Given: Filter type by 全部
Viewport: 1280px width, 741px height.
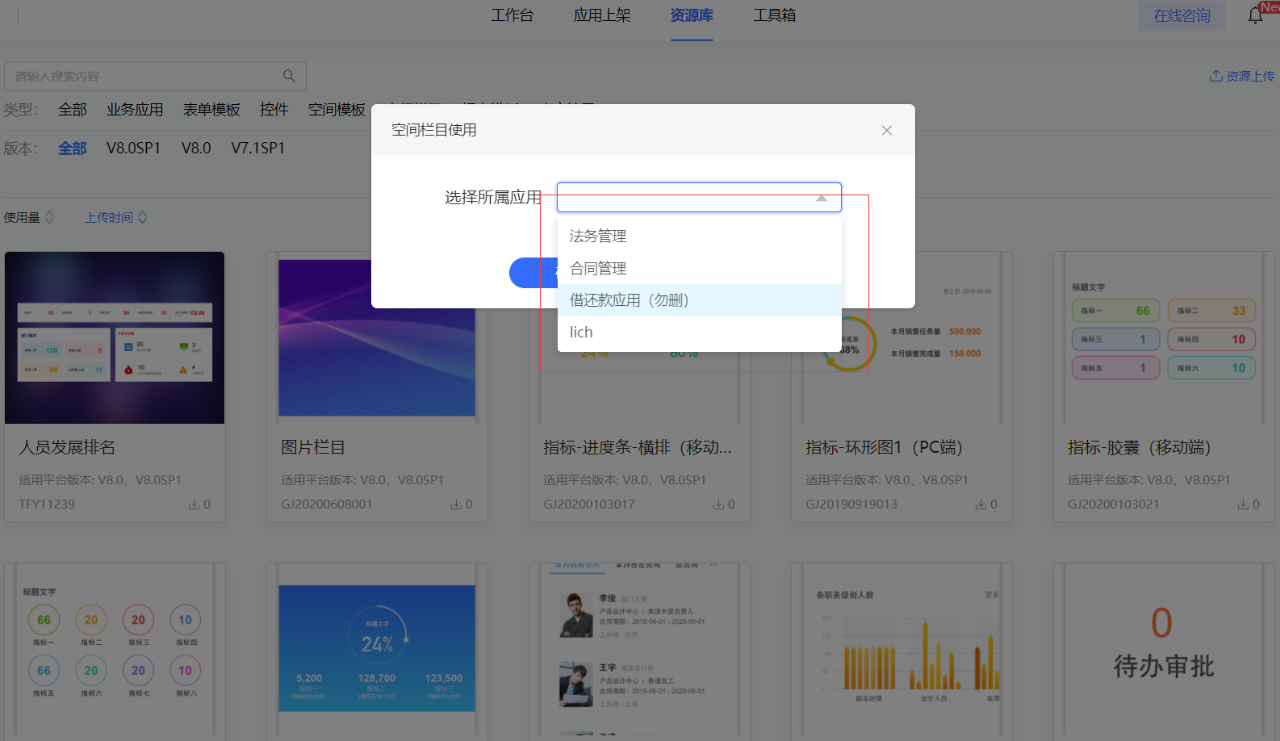Looking at the screenshot, I should pyautogui.click(x=72, y=110).
